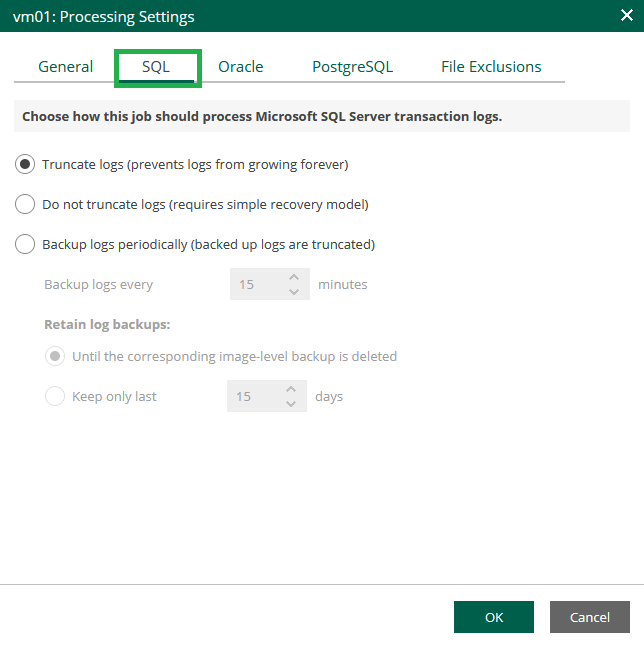Viewport: 644px width, 645px height.
Task: Increase the keep only last days value
Action: pos(291,389)
